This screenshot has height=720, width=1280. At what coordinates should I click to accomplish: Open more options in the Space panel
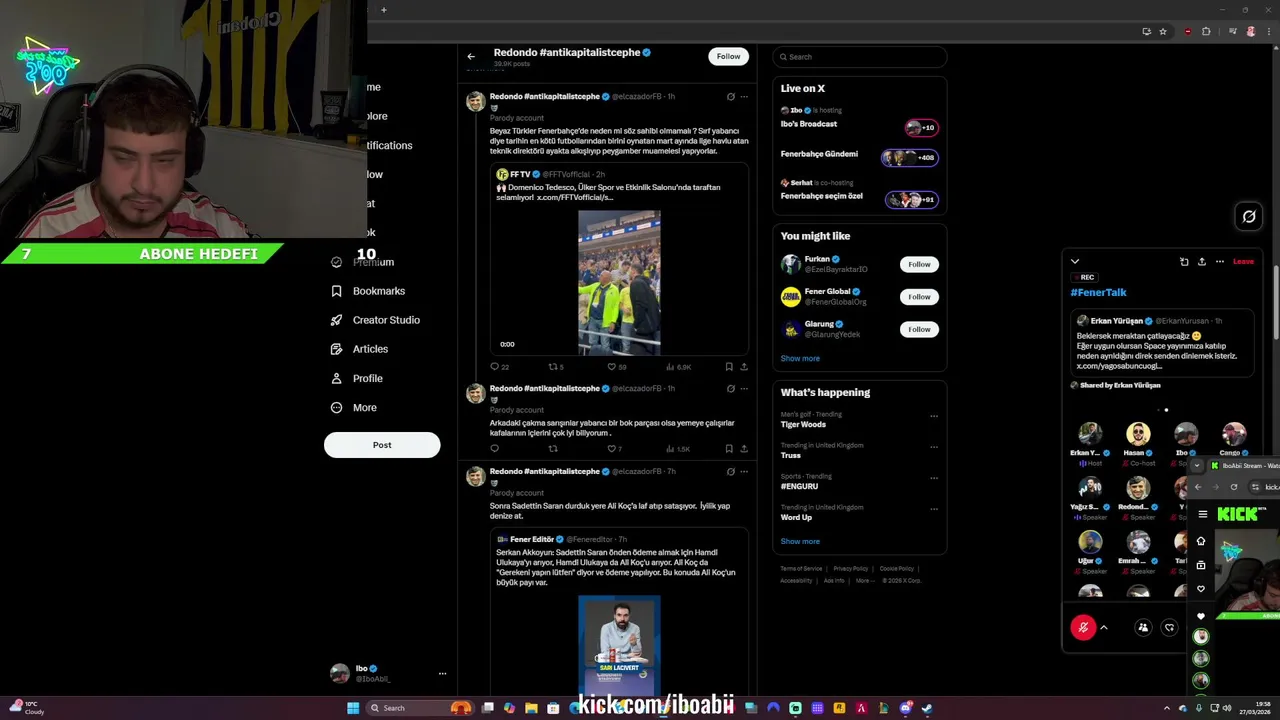[x=1220, y=261]
